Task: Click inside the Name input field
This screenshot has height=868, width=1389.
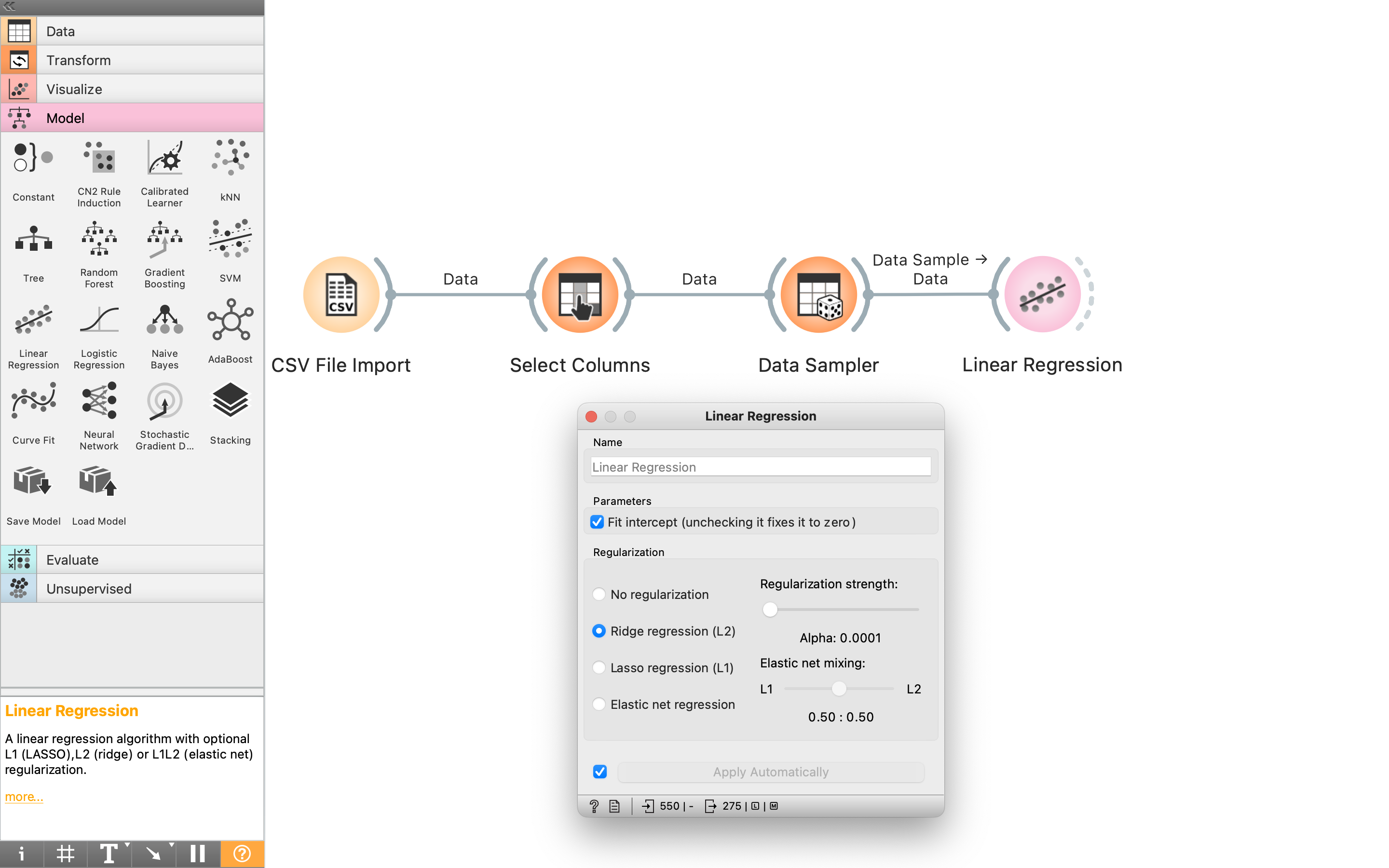Action: point(760,467)
